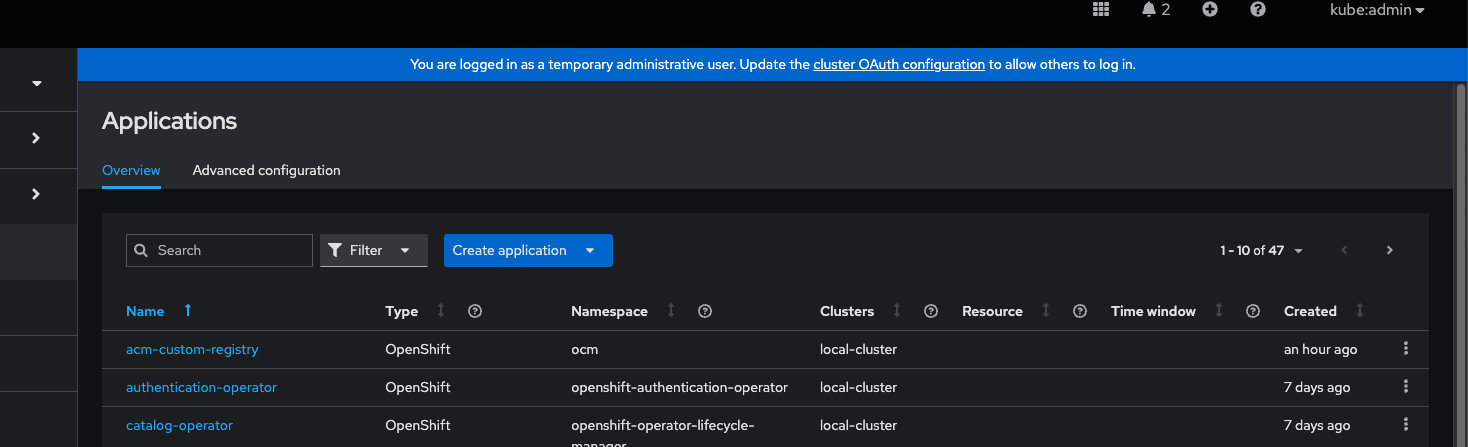This screenshot has height=447, width=1468.
Task: Open the help question mark icon in header
Action: tap(1258, 10)
